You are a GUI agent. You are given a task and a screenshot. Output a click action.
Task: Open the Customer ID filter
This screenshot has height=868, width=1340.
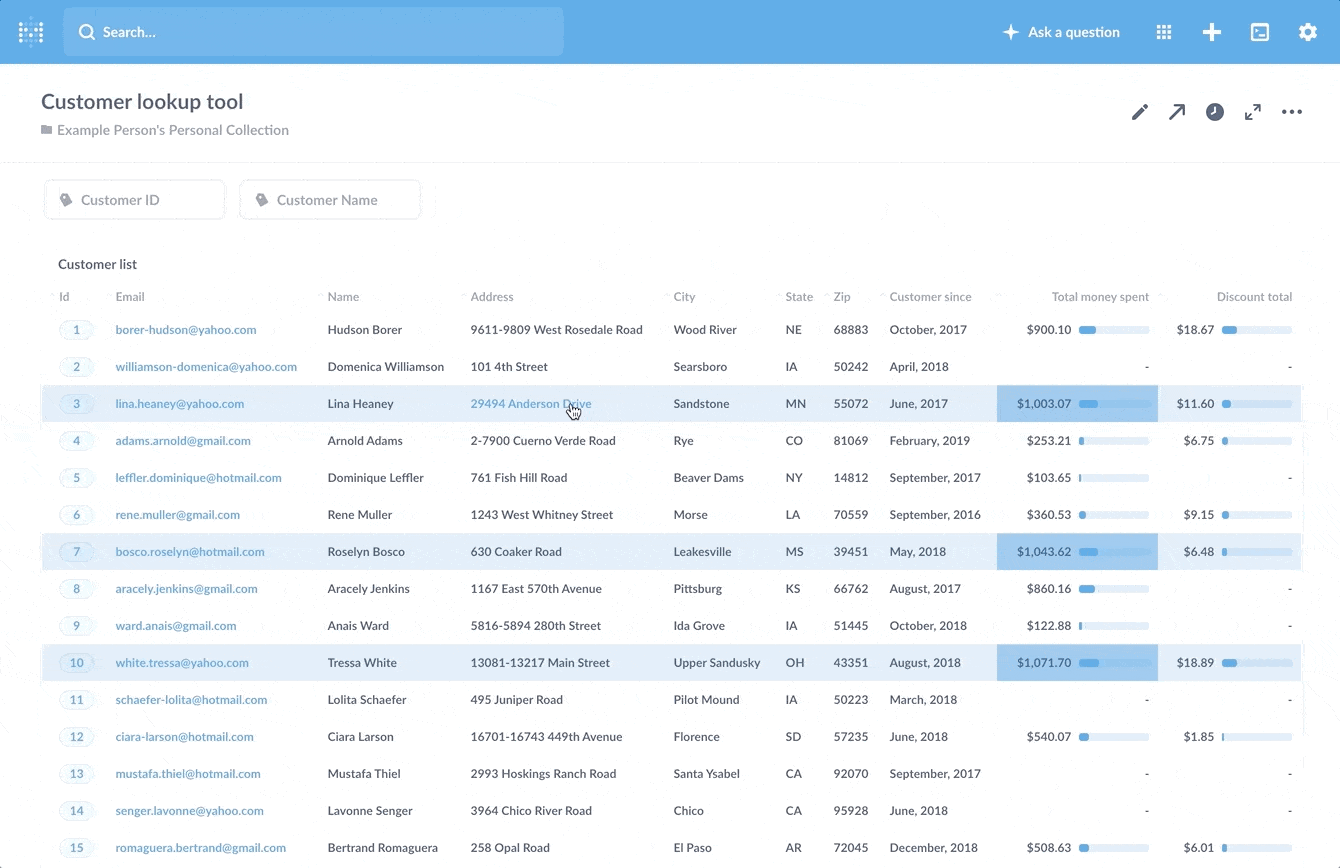(x=134, y=200)
